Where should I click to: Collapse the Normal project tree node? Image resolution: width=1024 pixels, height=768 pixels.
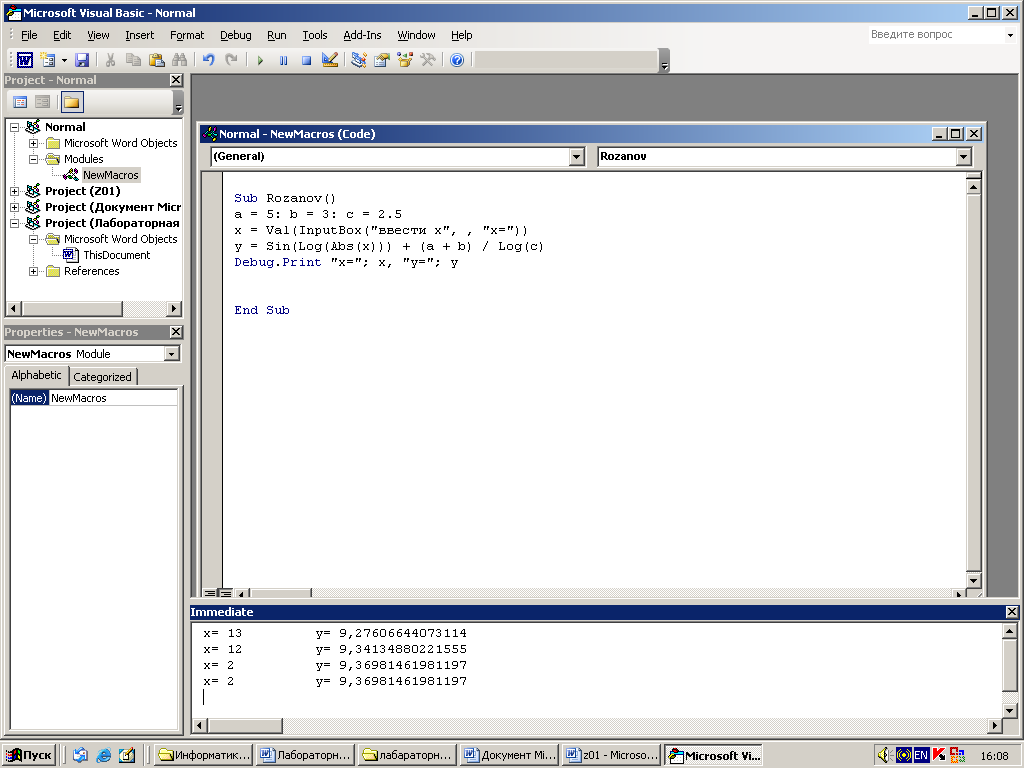click(x=14, y=127)
